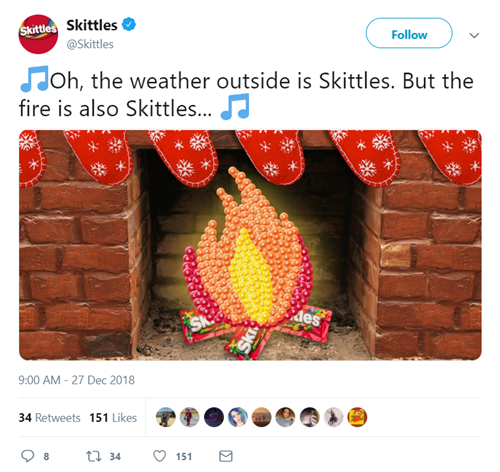
Task: Click the retweet count 34
Action: click(115, 456)
